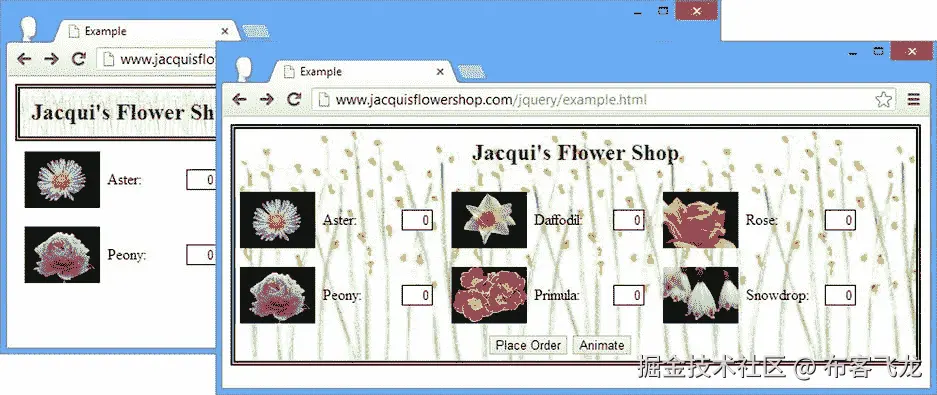Click the Aster: label in rear window

click(x=125, y=180)
